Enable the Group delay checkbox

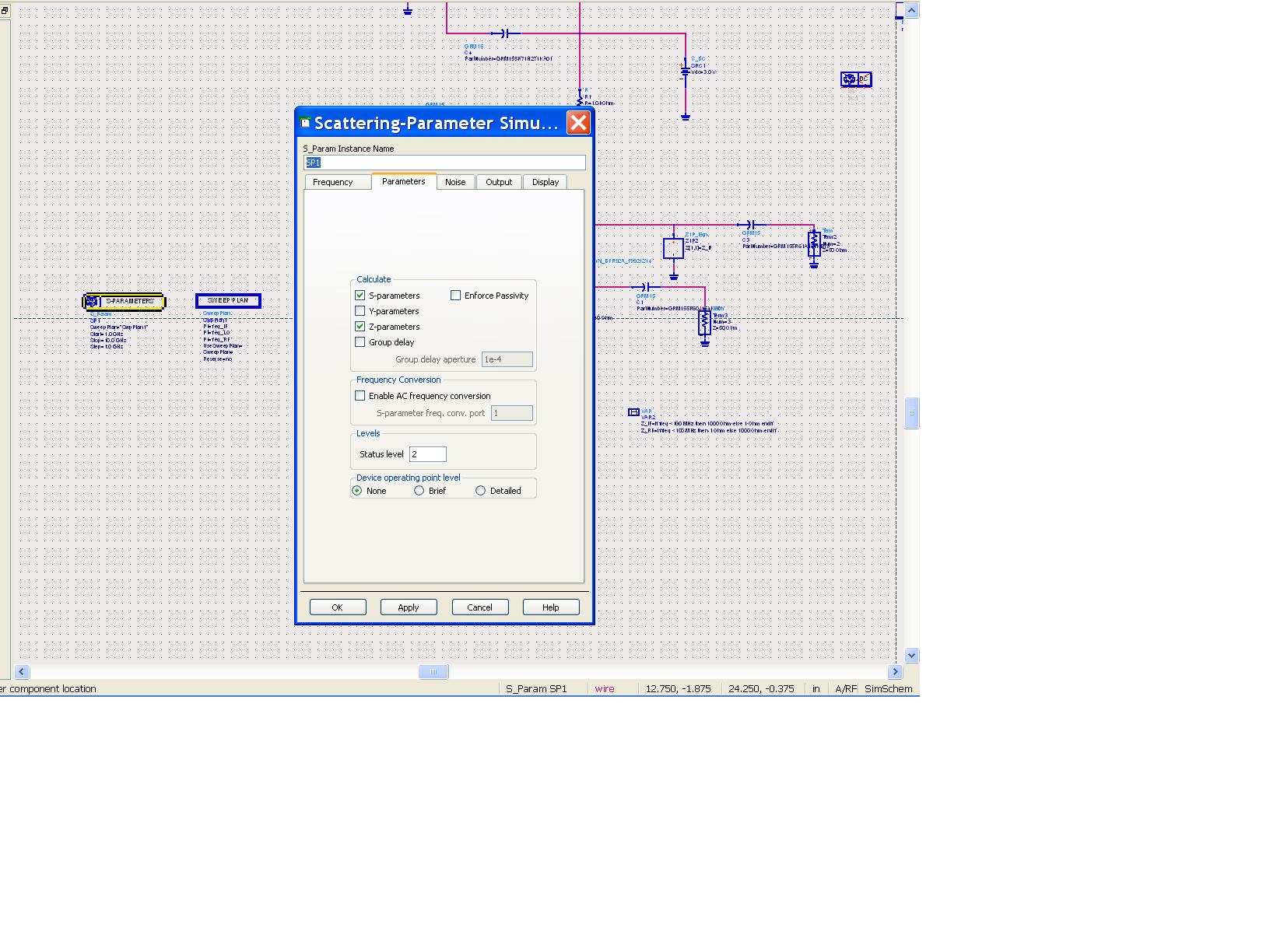tap(360, 342)
